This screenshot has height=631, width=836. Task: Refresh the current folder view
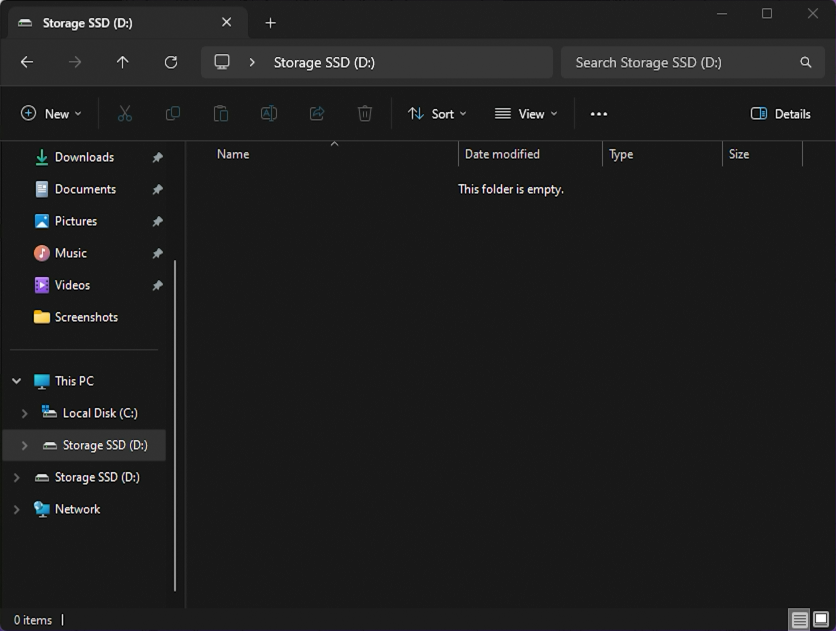171,62
